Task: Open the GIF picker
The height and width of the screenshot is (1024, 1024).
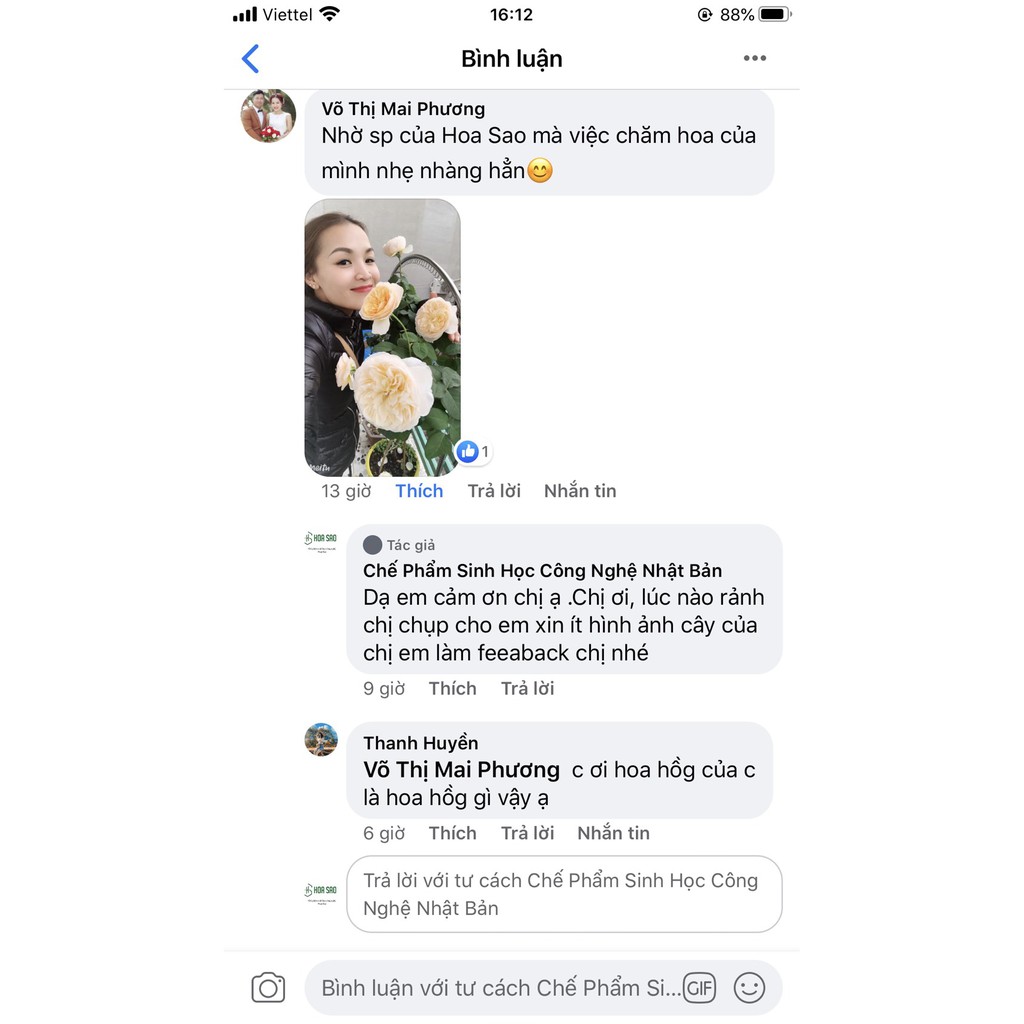Action: (x=699, y=987)
